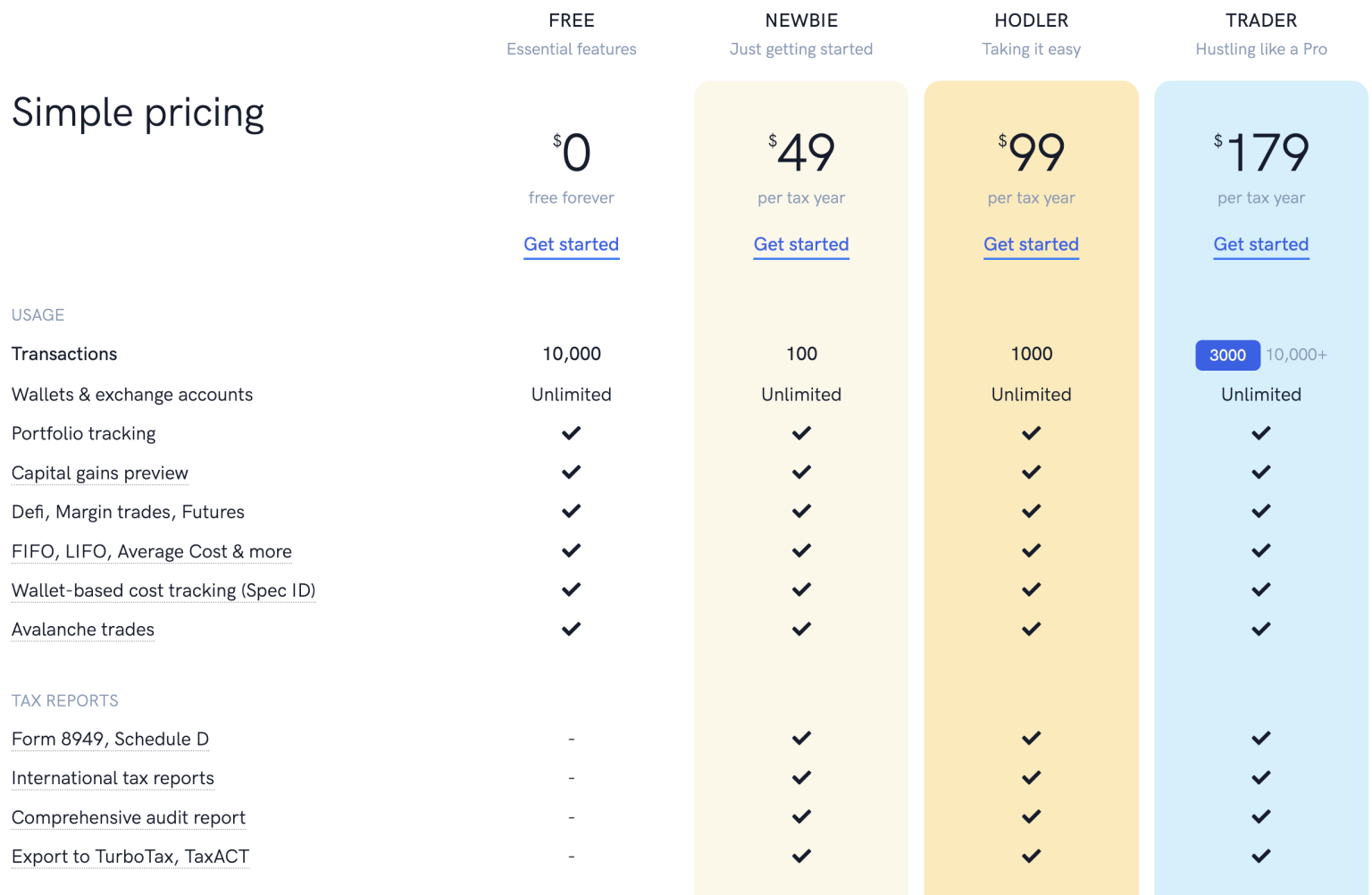This screenshot has width=1372, height=895.
Task: Click Export to TurboTax, TaxACT label
Action: pos(130,857)
